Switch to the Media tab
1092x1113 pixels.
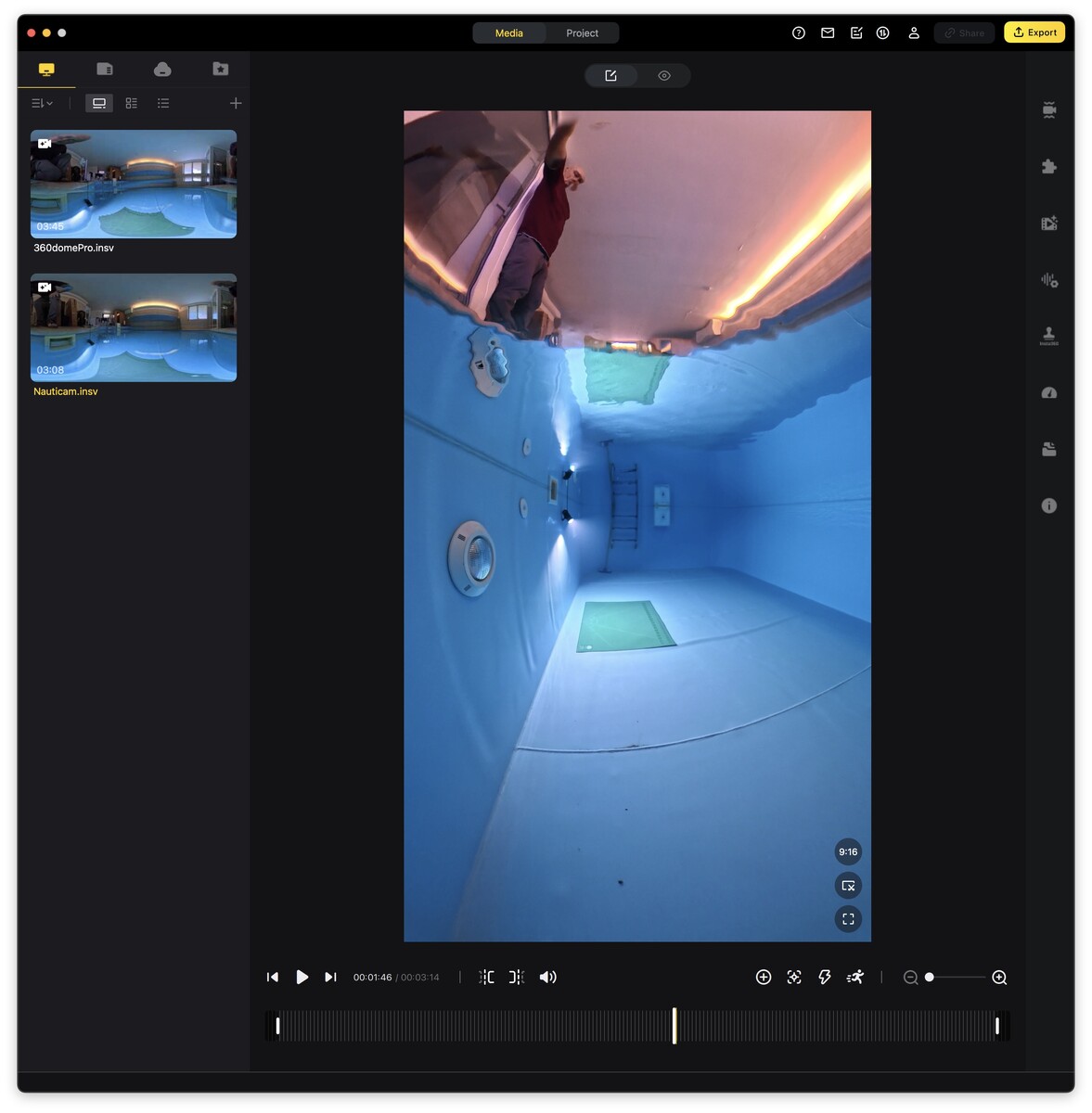[508, 32]
